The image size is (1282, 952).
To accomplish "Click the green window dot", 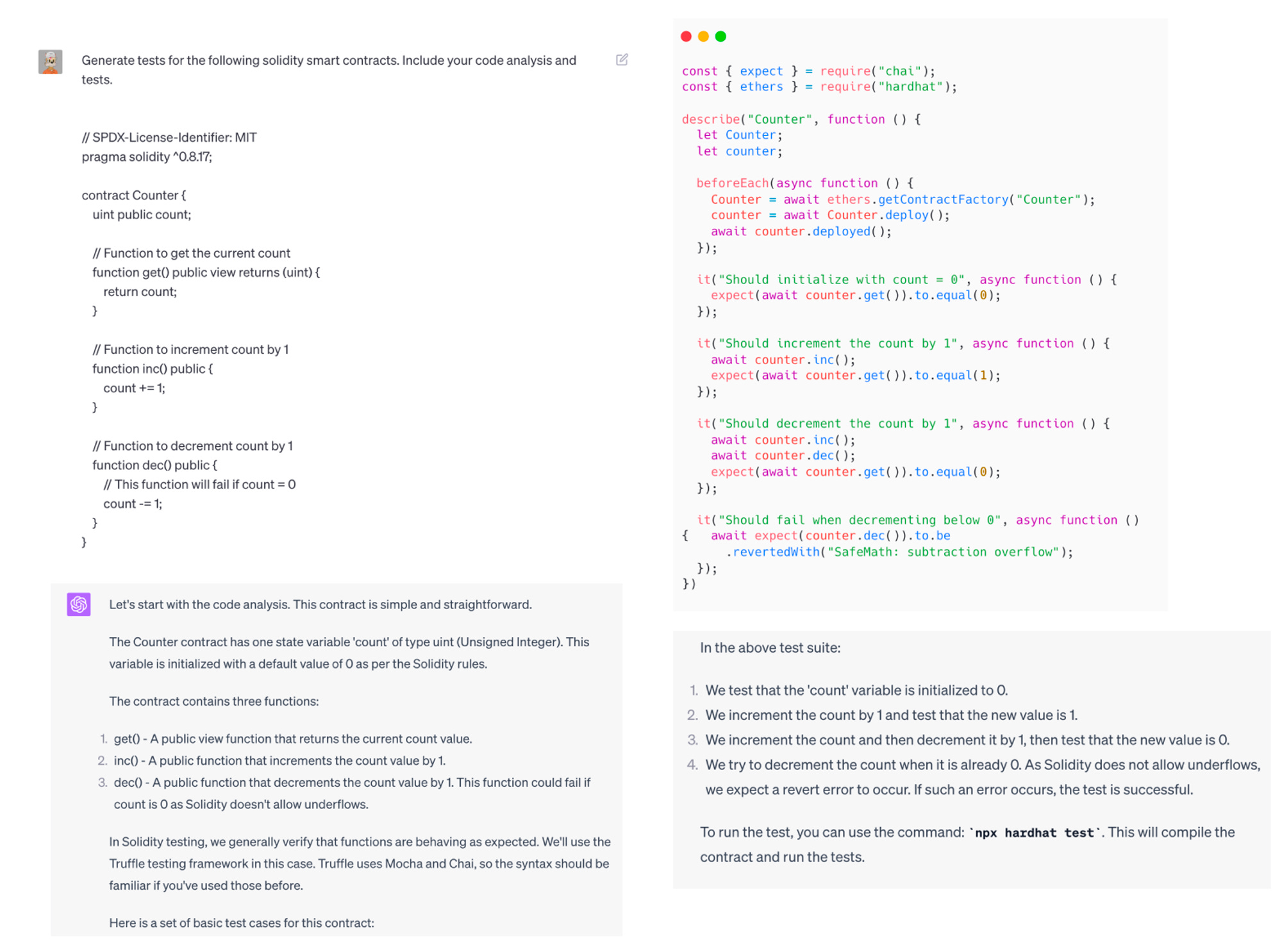I will pyautogui.click(x=720, y=37).
